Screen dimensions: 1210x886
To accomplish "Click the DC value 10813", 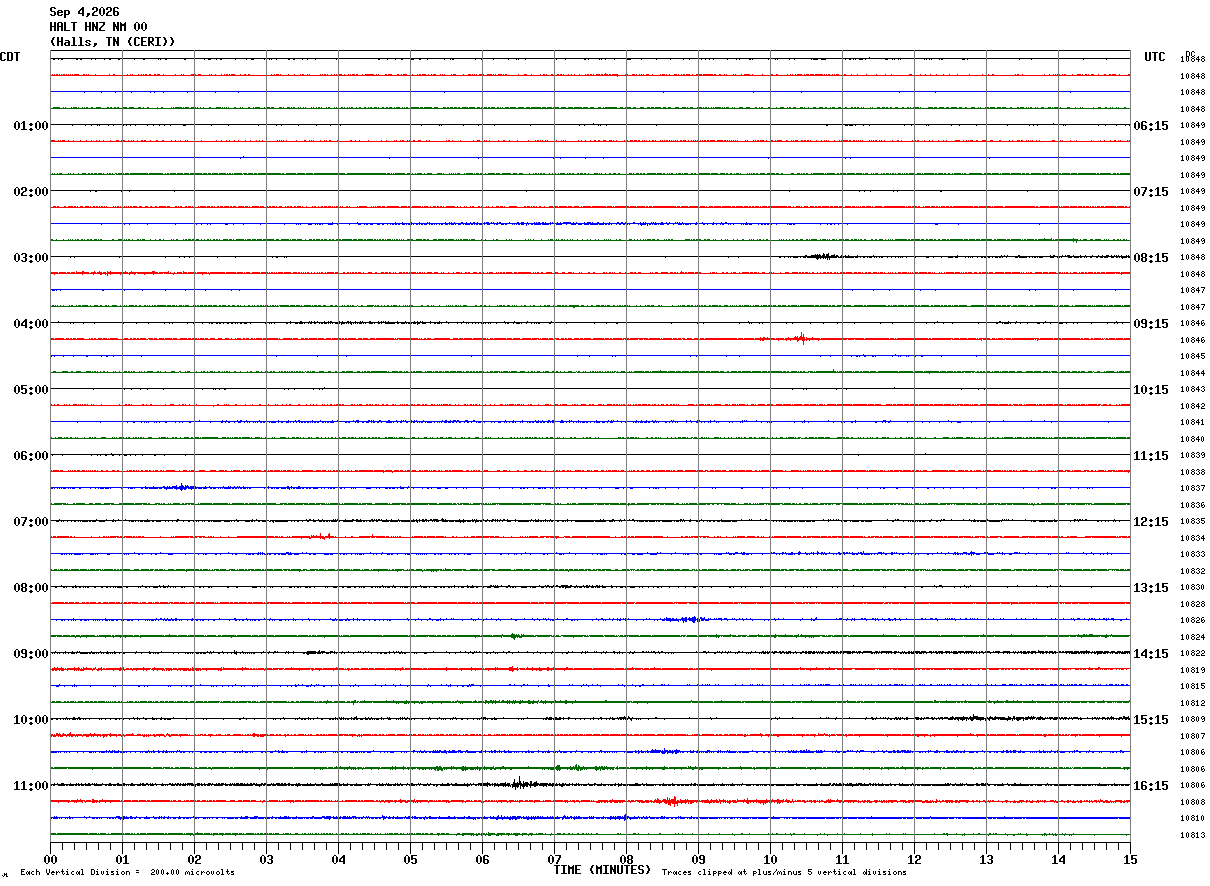I will [1192, 836].
